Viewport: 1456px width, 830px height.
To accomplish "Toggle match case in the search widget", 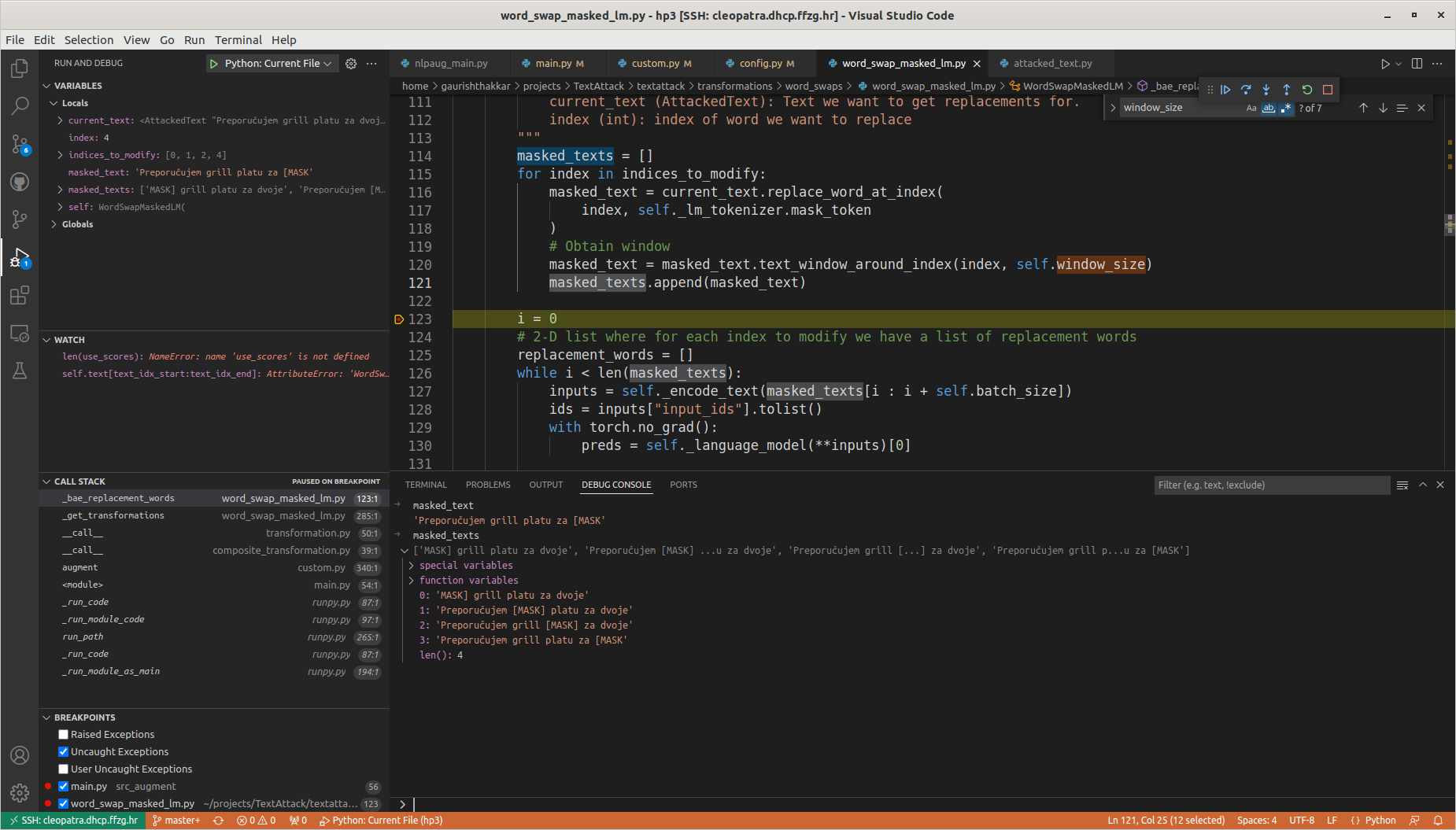I will coord(1251,108).
